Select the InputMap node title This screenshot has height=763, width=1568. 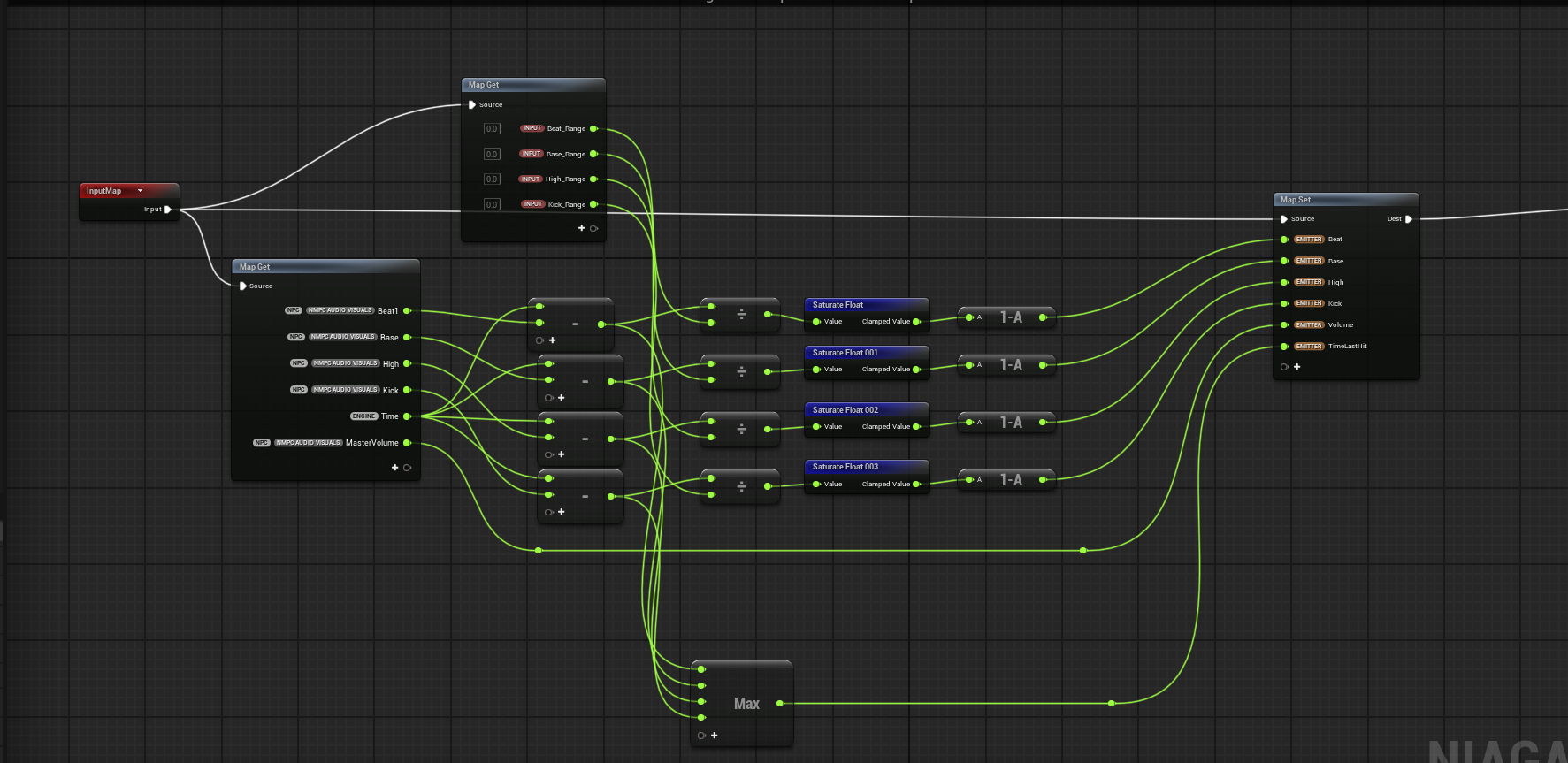103,191
